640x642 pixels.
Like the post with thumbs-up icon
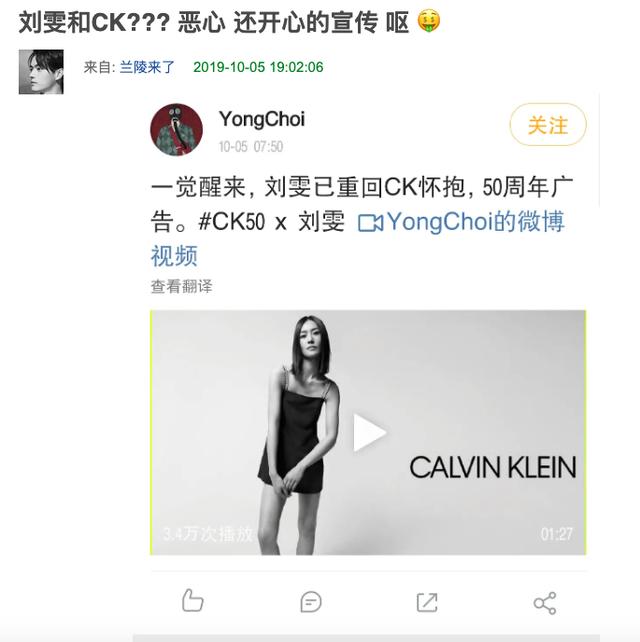pos(192,601)
